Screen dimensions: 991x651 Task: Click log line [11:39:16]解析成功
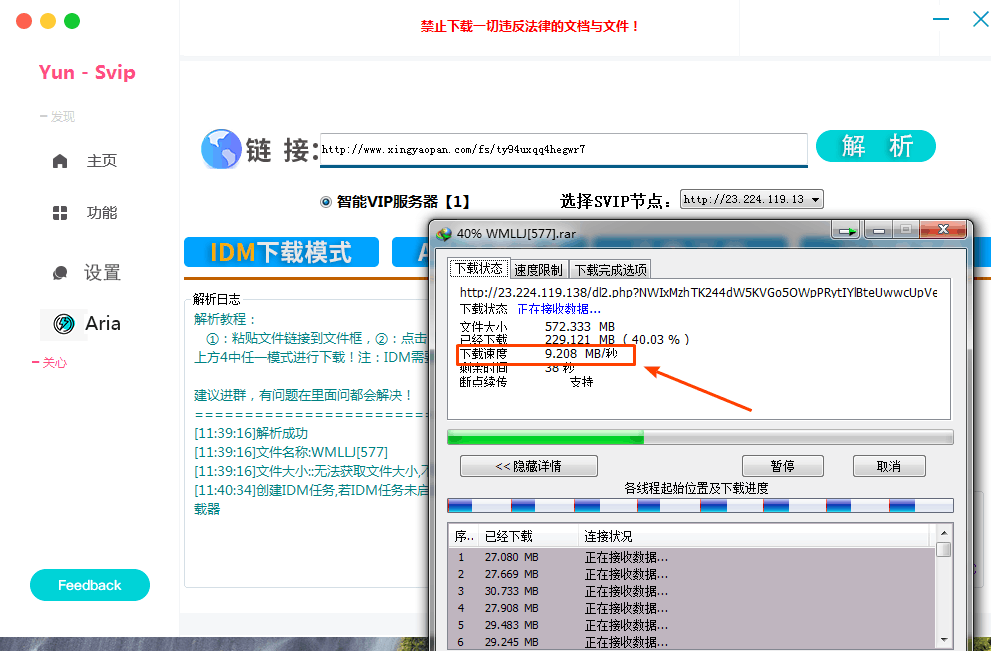(251, 434)
